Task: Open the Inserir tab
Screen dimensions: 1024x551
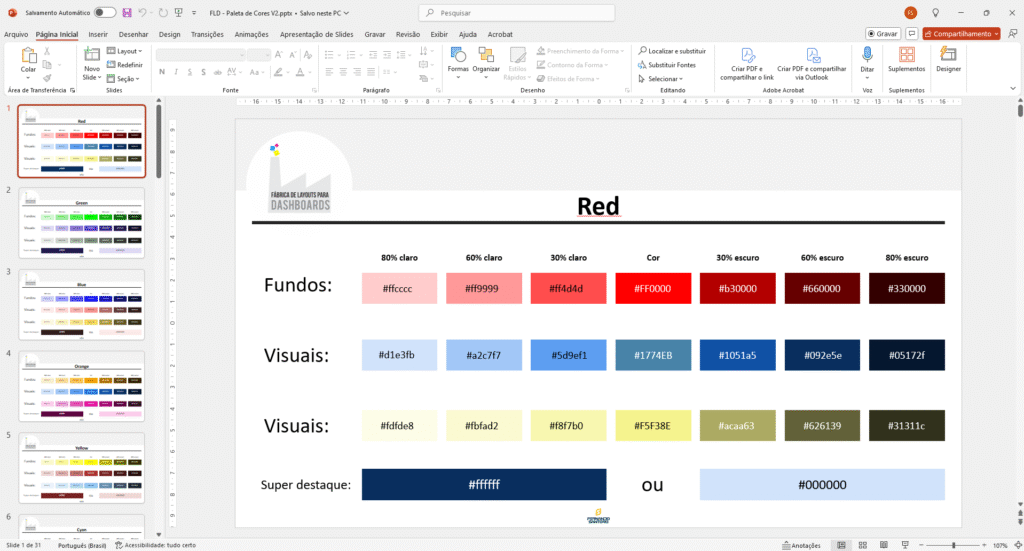Action: [x=98, y=34]
